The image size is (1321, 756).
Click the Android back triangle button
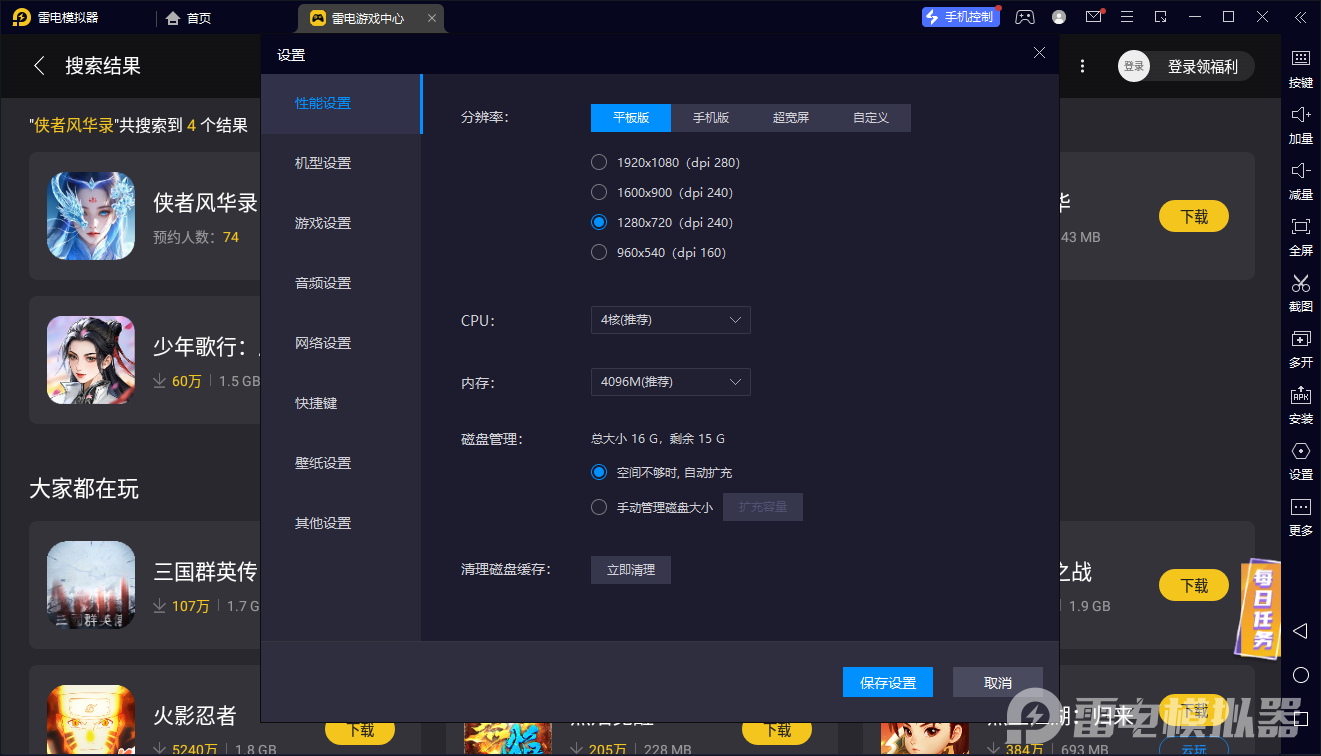tap(1300, 631)
